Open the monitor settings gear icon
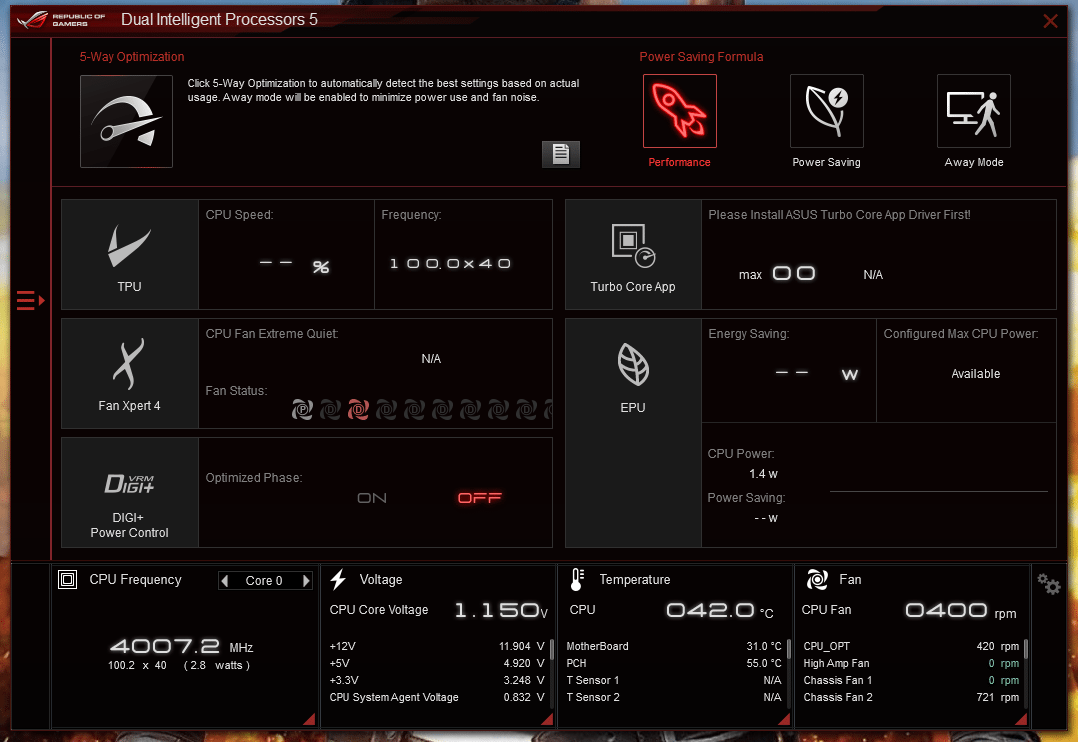Viewport: 1078px width, 742px height. point(1049,584)
